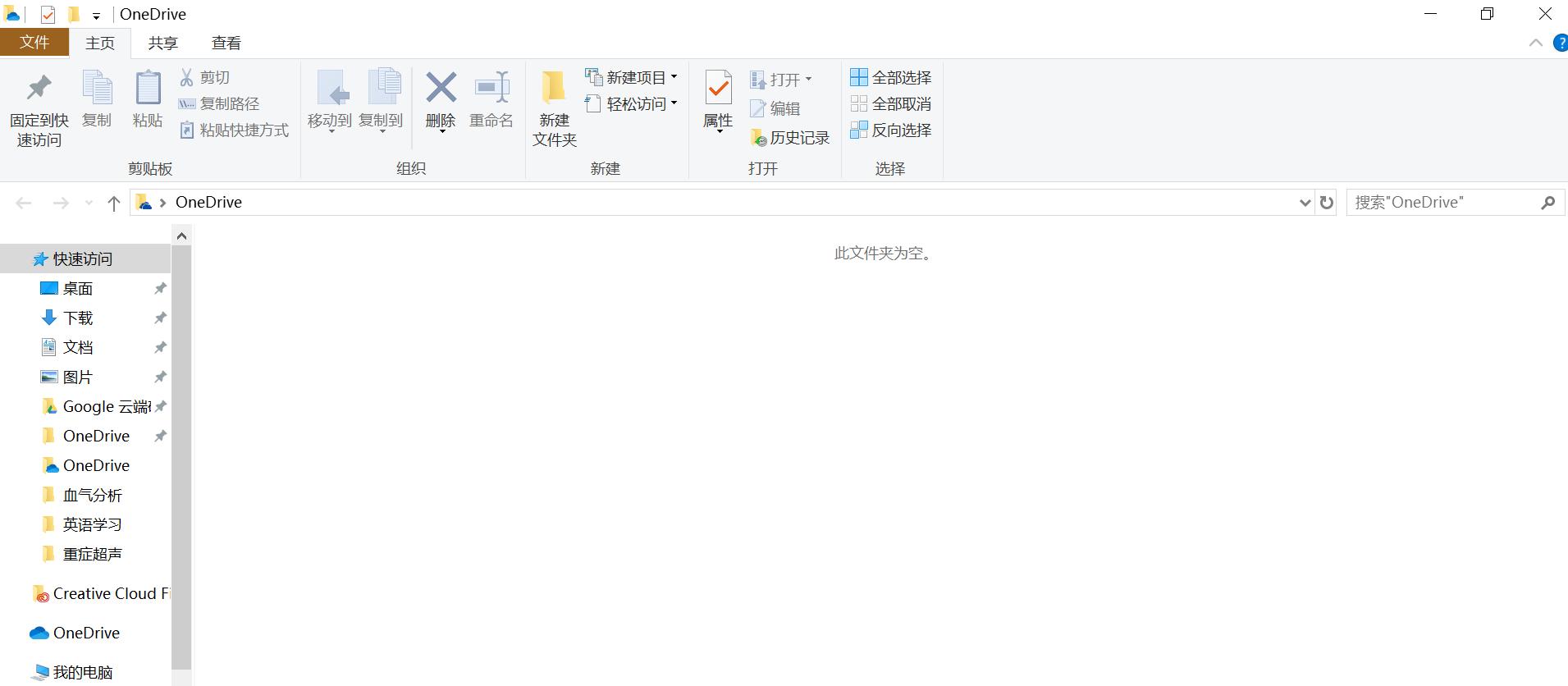The image size is (1568, 686).
Task: Choose Paste shortcut (粘贴快捷方式)
Action: click(235, 130)
